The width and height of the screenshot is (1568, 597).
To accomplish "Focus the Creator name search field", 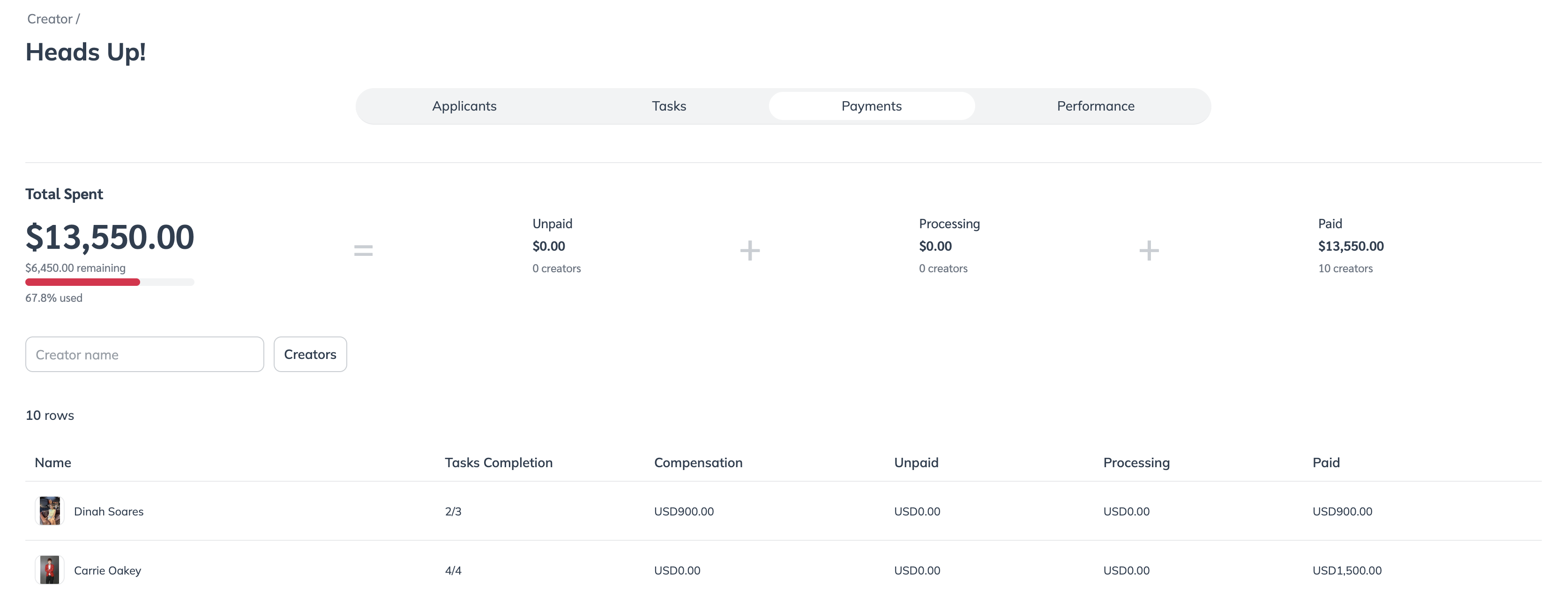I will [144, 354].
